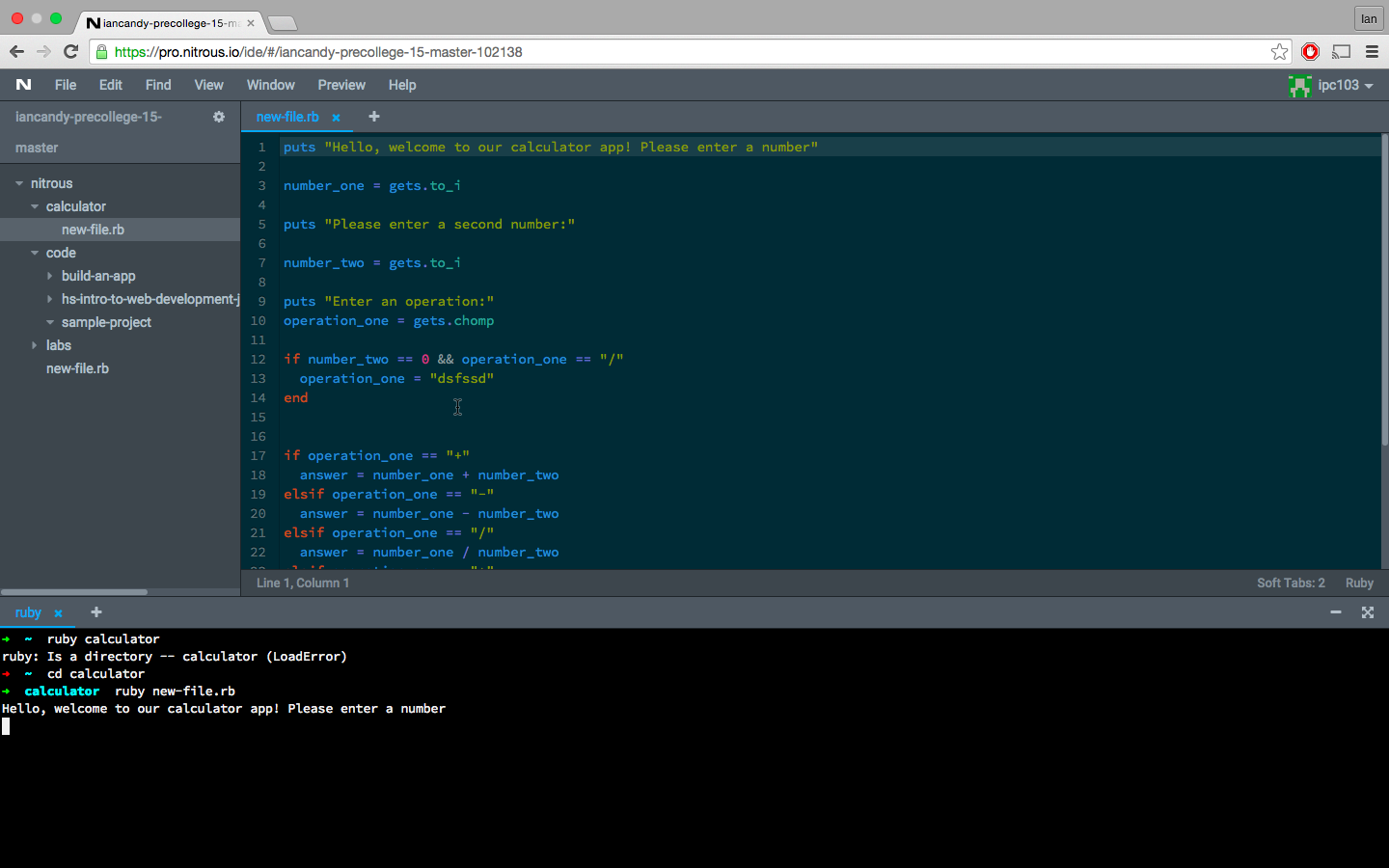This screenshot has width=1389, height=868.
Task: Open the Preview menu
Action: pos(341,85)
